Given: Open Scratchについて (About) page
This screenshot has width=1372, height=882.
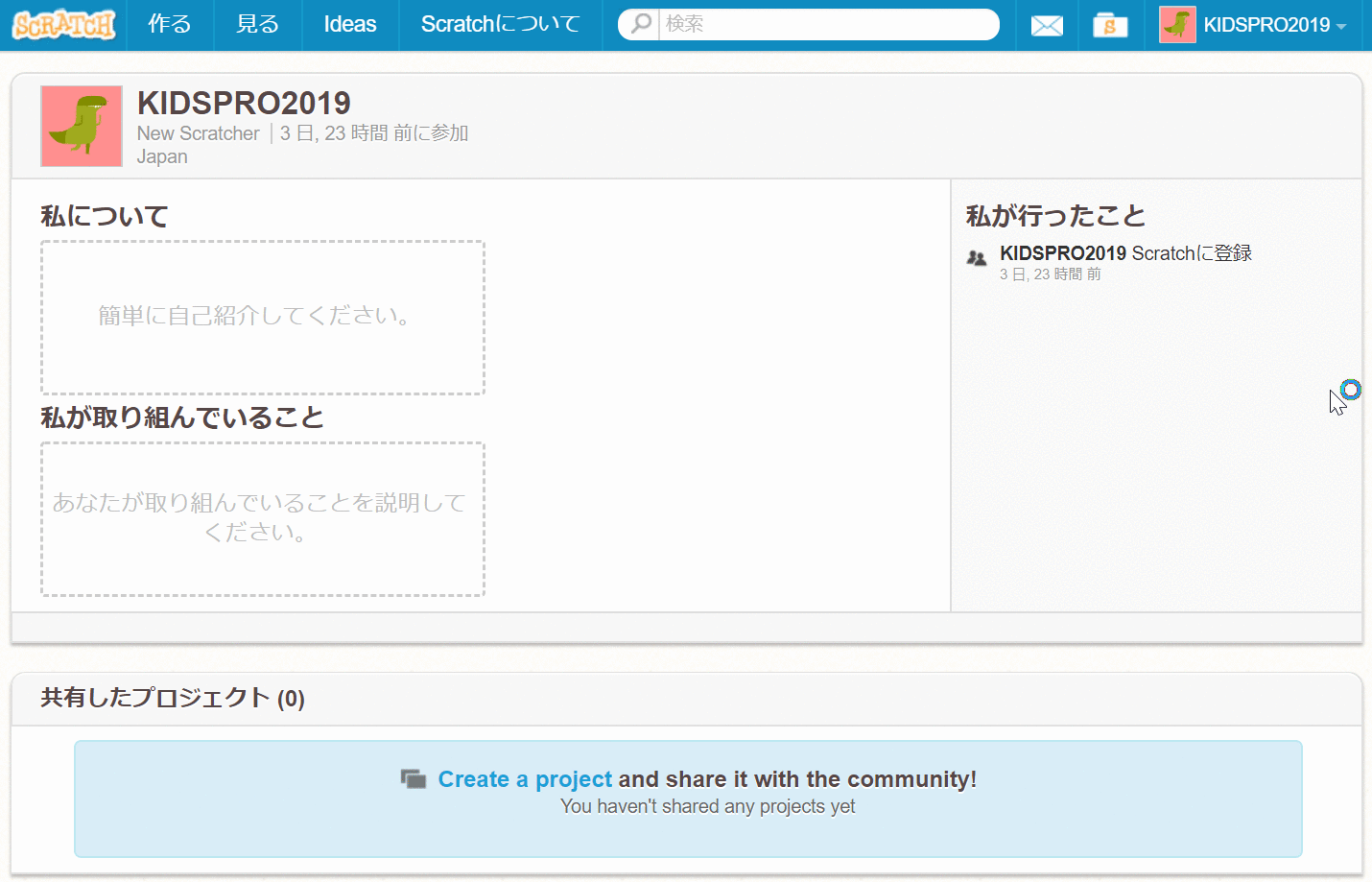Looking at the screenshot, I should point(500,25).
